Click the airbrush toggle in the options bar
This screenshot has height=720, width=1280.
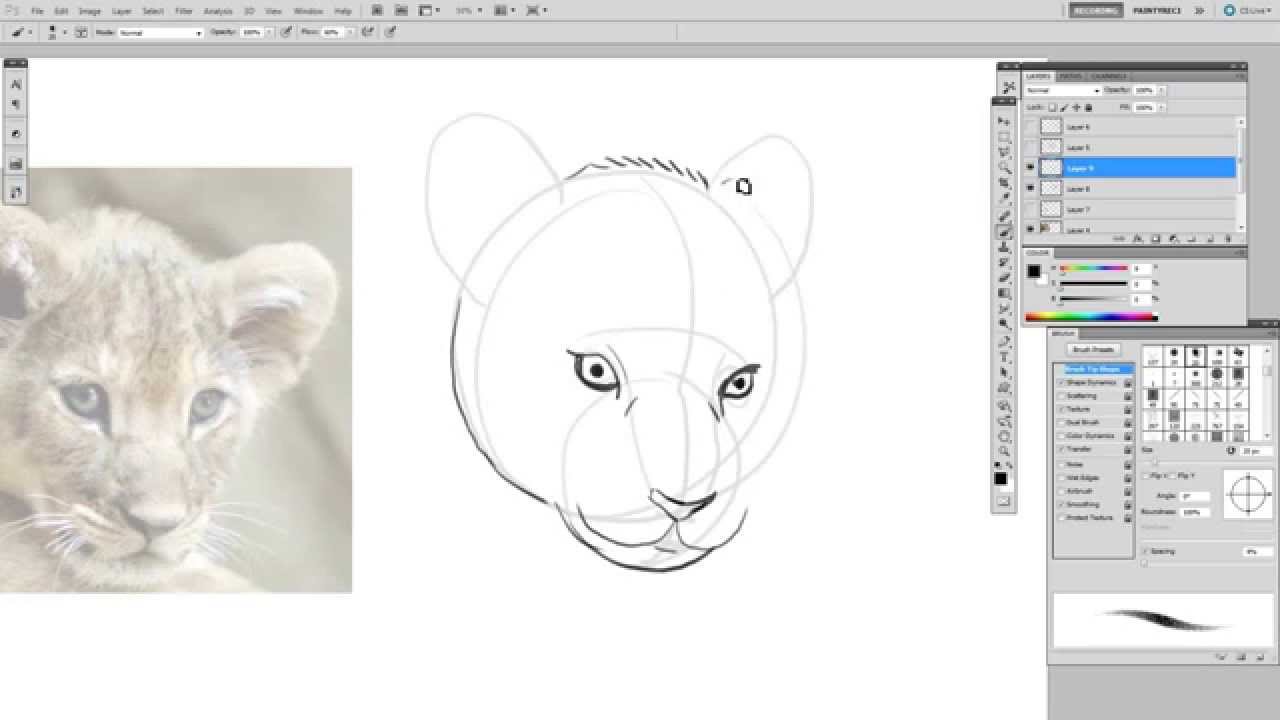(368, 31)
